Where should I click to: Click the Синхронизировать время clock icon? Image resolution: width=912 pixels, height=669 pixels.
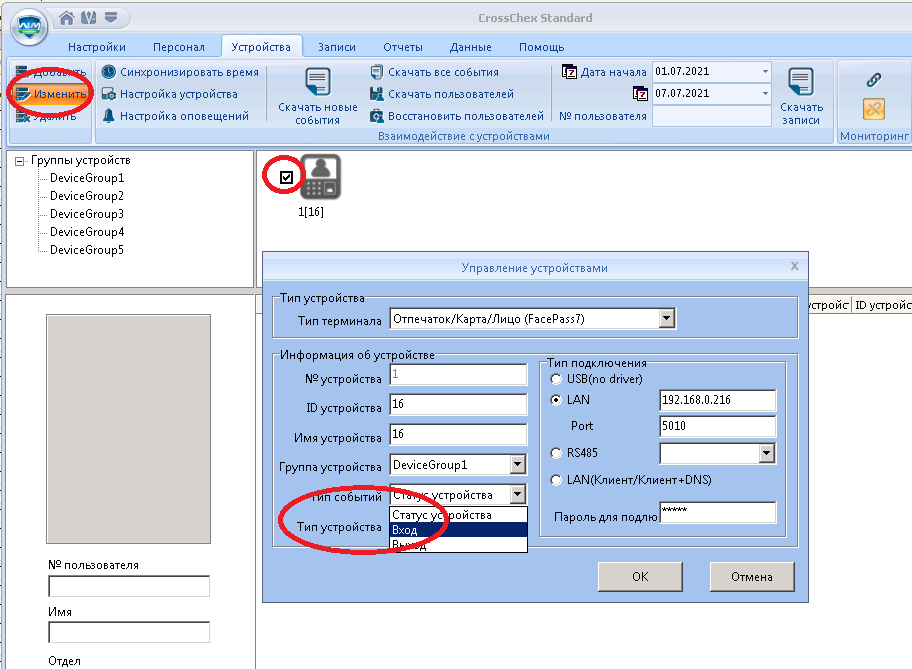point(109,72)
